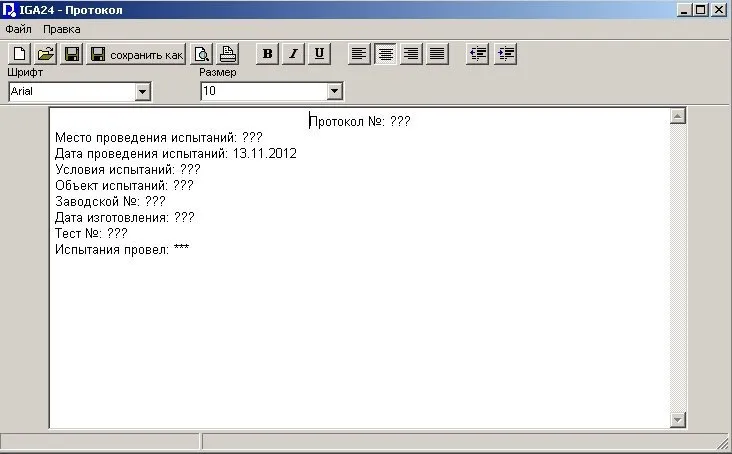Minimize the IGA24 window
Viewport: 732px width, 454px height.
[x=684, y=10]
